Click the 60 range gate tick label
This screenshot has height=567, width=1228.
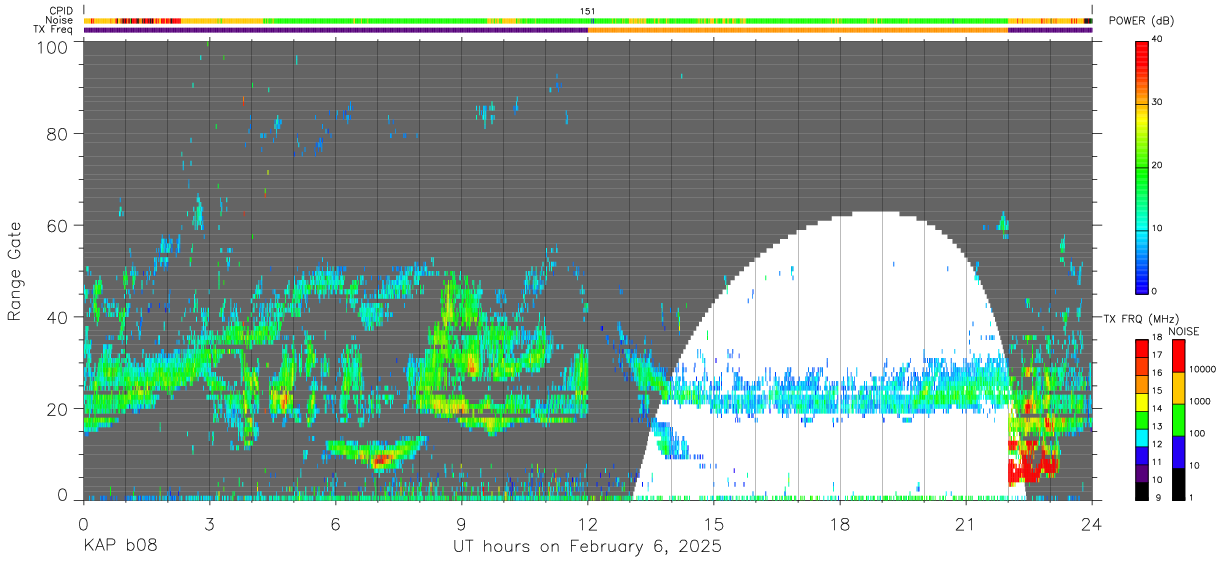(58, 225)
